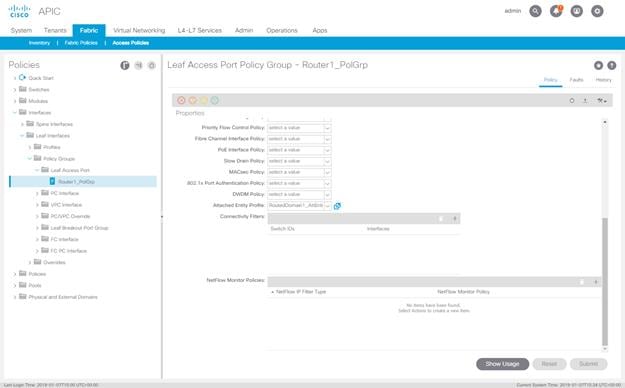The image size is (625, 388).
Task: Open the L4-L7 Services menu
Action: pyautogui.click(x=200, y=30)
